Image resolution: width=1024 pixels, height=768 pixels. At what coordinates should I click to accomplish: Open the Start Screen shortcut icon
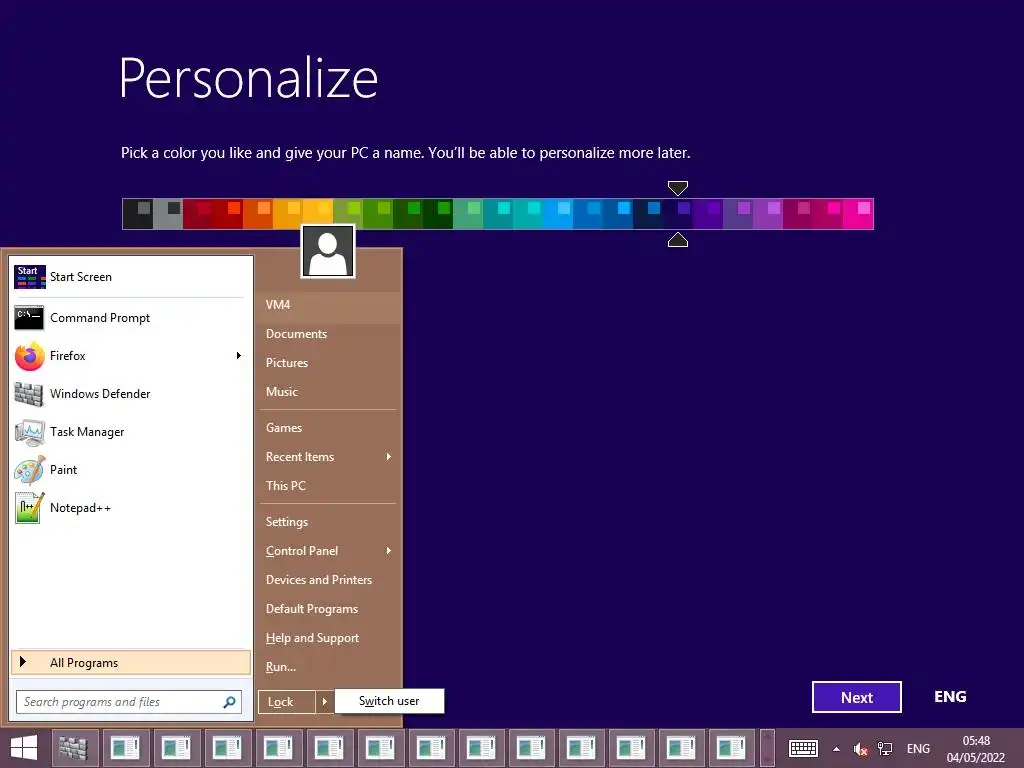tap(30, 277)
